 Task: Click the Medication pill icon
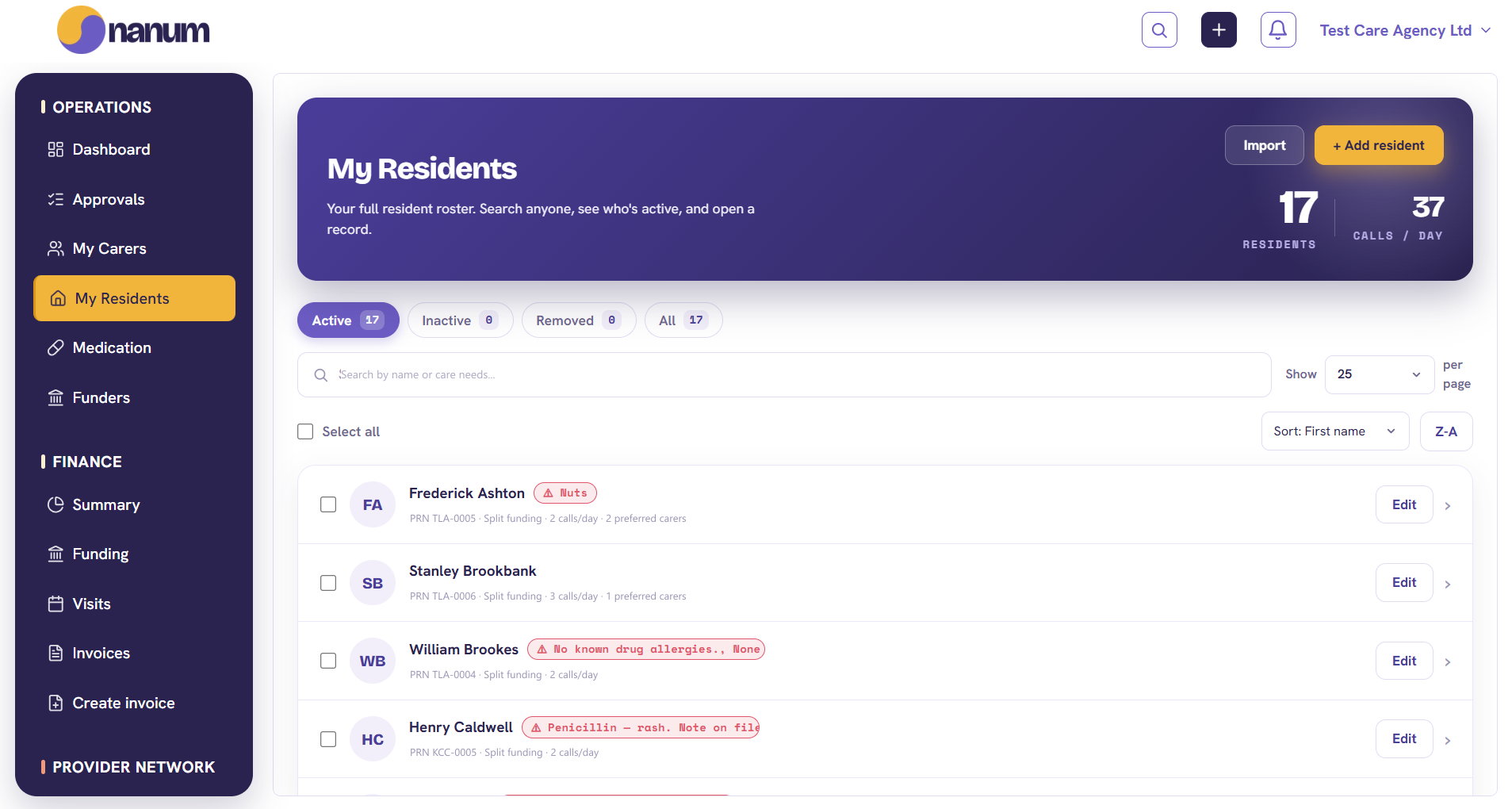click(56, 347)
